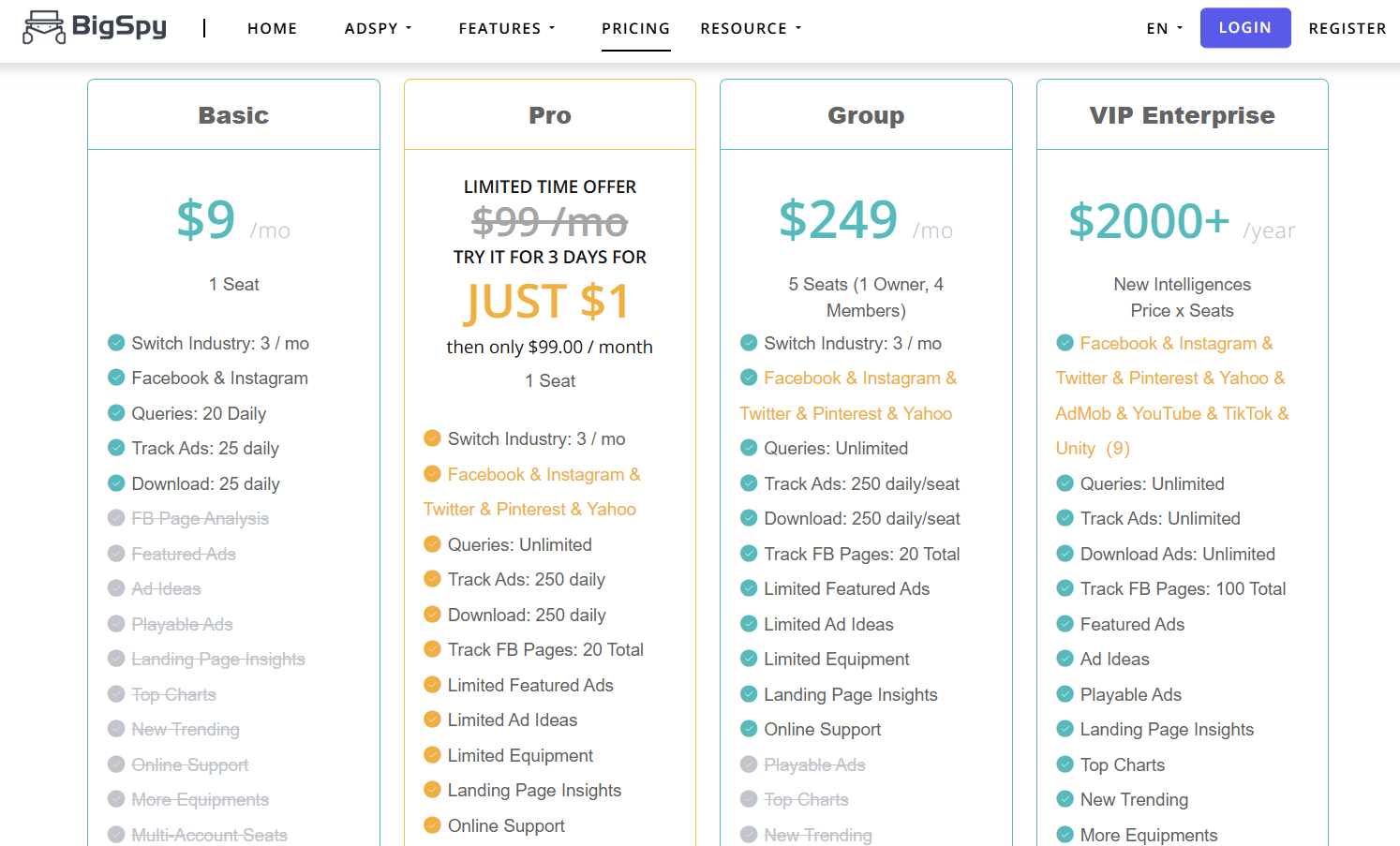Click orange check beside Pro Landing Page Insights
Viewport: 1400px width, 846px height.
tap(432, 790)
